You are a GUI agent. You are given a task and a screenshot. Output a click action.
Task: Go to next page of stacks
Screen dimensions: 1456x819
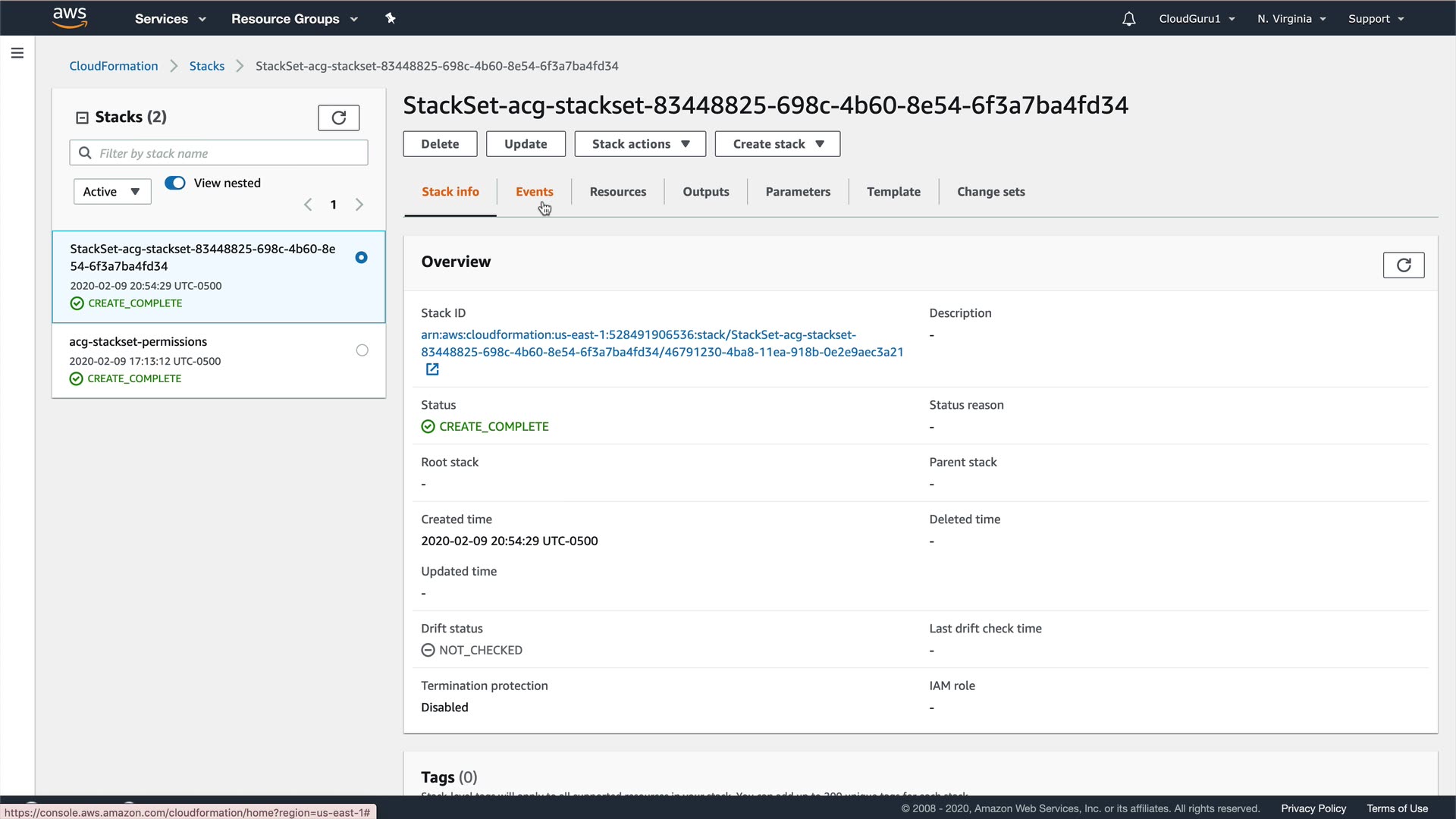(x=359, y=205)
